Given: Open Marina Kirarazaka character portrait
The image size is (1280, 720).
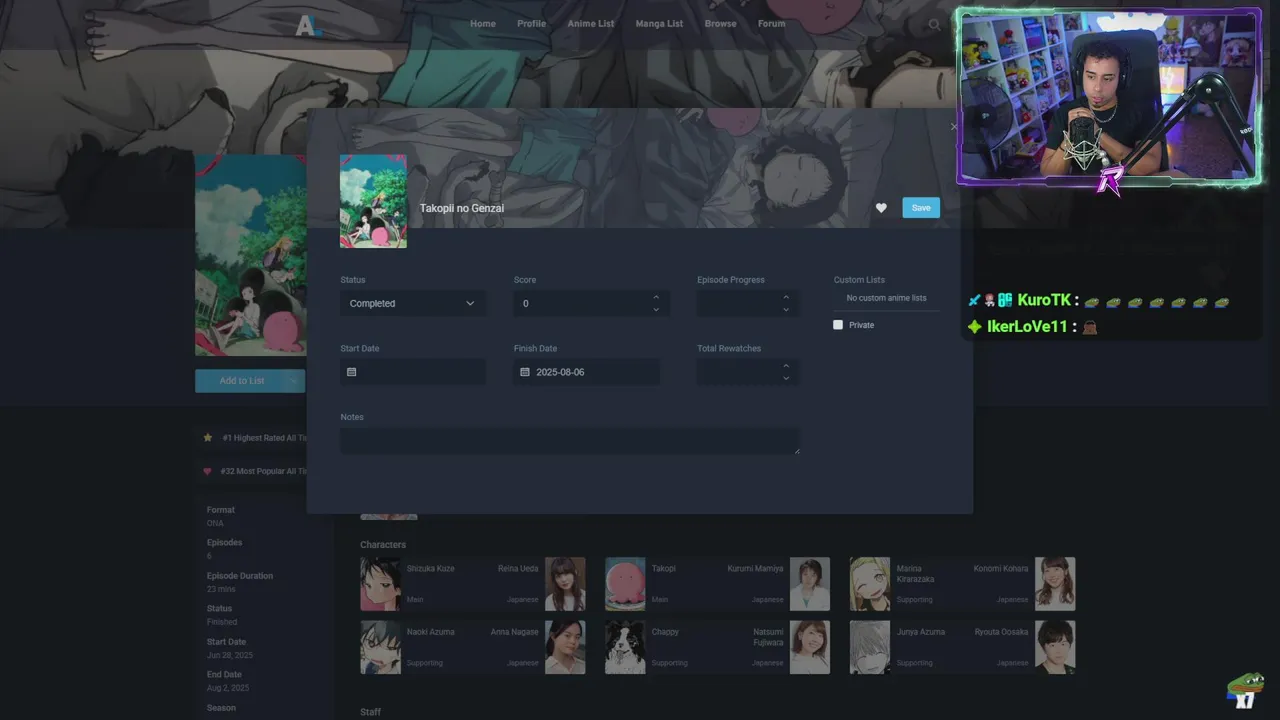Looking at the screenshot, I should [x=870, y=584].
